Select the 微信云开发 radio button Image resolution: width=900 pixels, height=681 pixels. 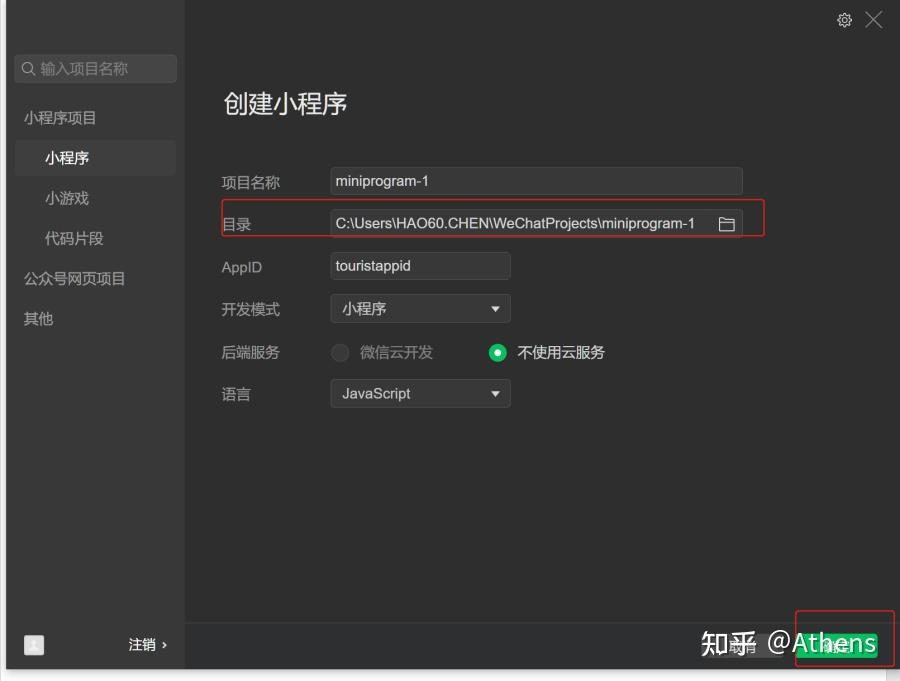[340, 353]
